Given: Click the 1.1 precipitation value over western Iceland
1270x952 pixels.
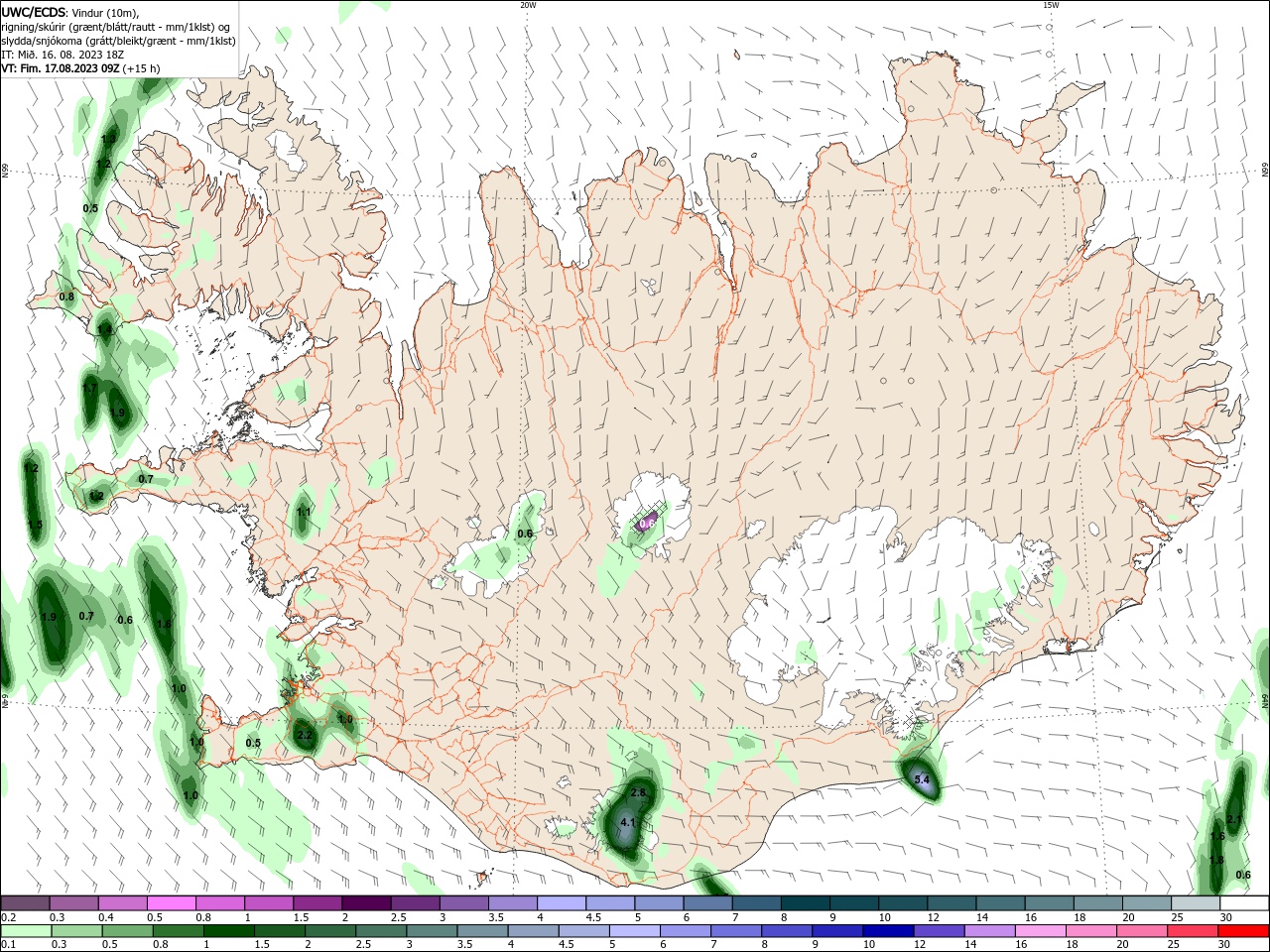Looking at the screenshot, I should coord(304,513).
